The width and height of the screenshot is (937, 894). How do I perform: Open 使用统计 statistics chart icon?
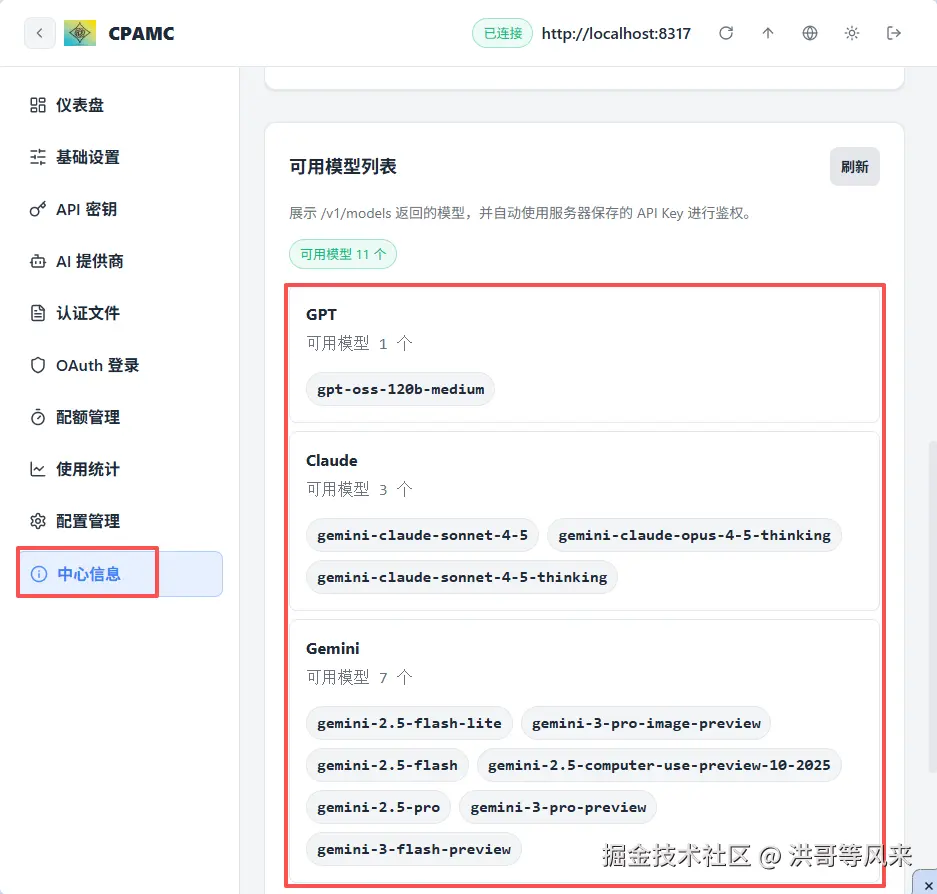37,469
